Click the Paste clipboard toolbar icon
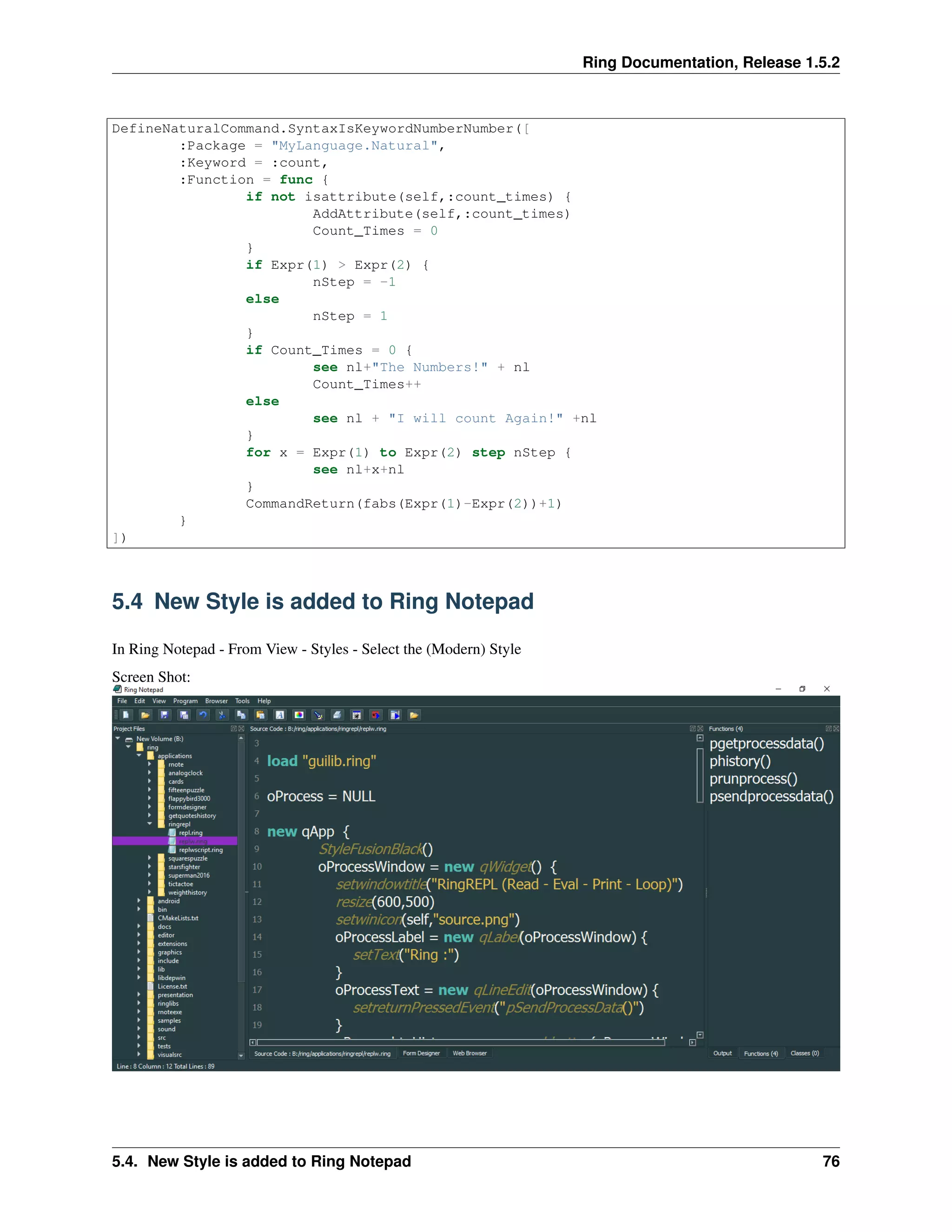The width and height of the screenshot is (952, 1232). 261,715
